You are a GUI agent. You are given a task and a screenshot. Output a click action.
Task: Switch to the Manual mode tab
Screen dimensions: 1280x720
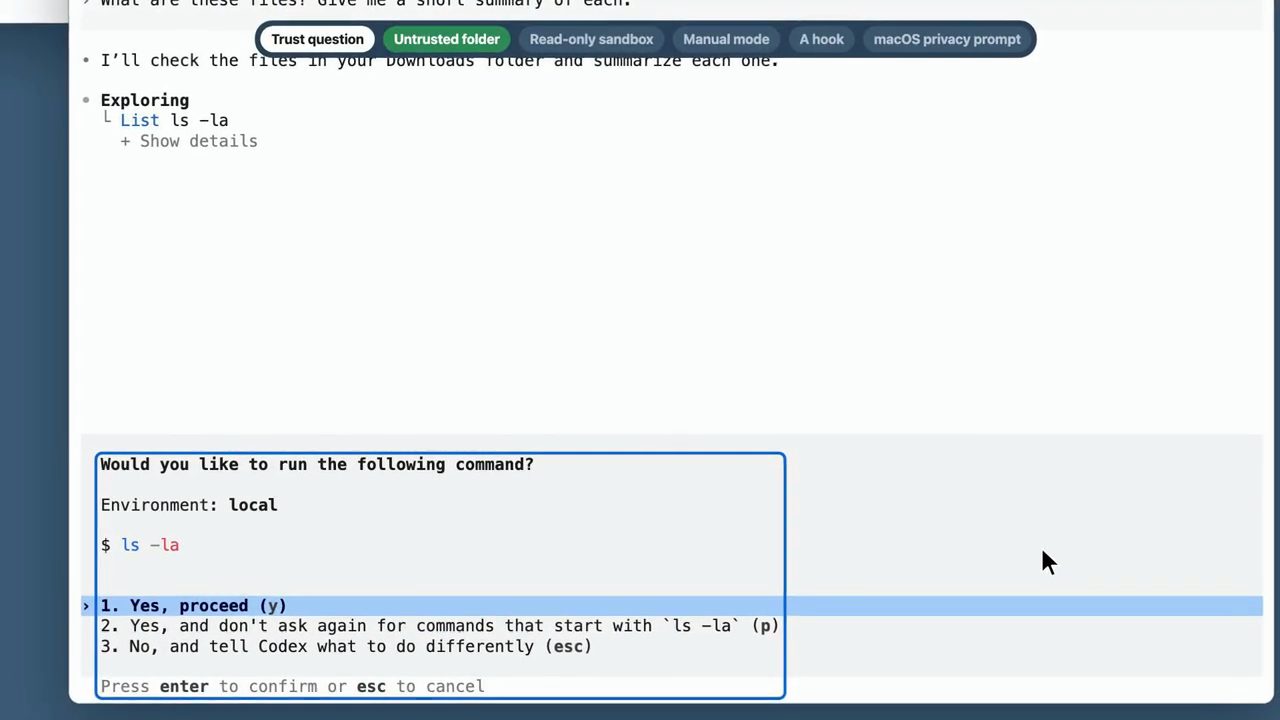(x=726, y=39)
